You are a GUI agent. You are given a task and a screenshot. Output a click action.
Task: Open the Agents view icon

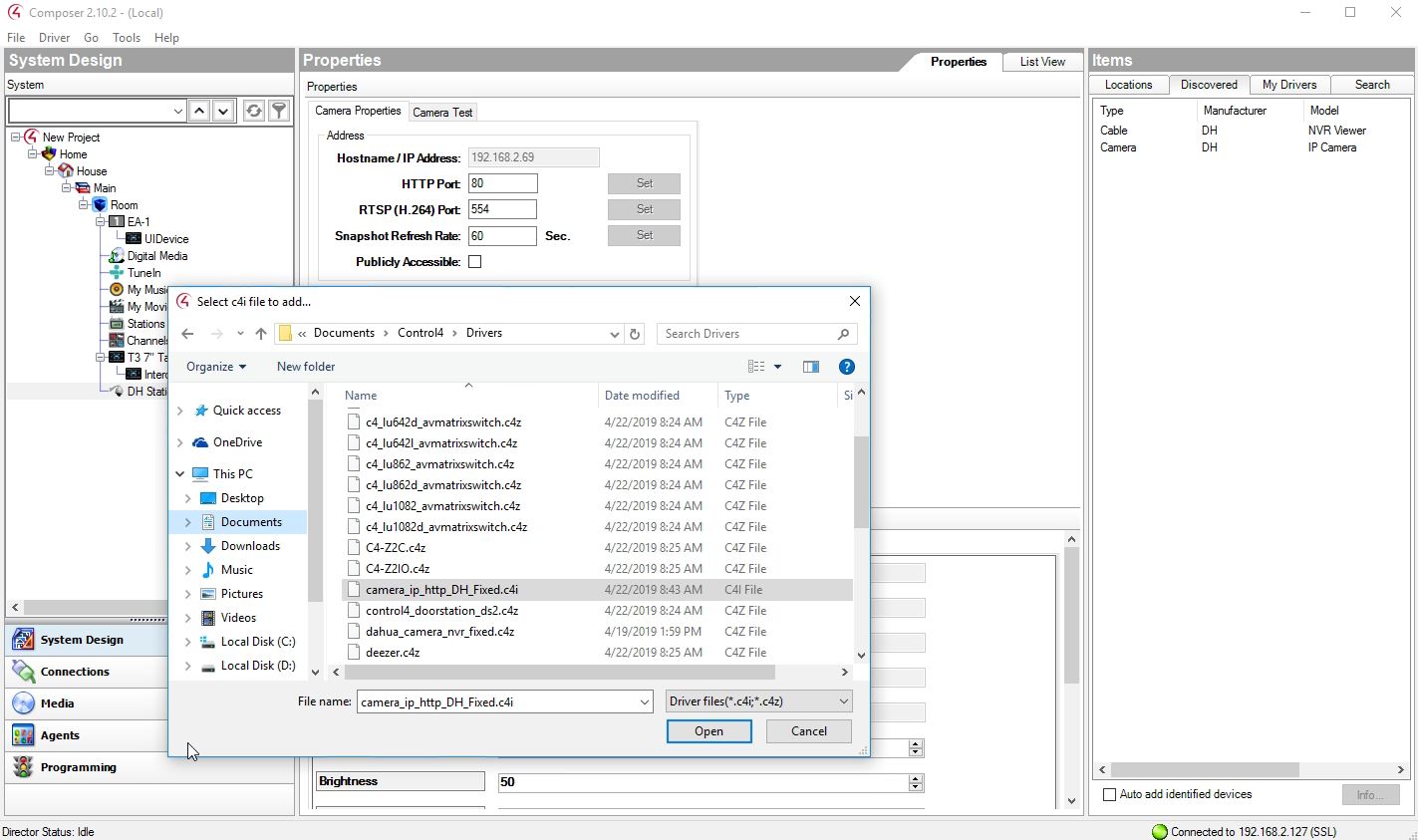[23, 735]
